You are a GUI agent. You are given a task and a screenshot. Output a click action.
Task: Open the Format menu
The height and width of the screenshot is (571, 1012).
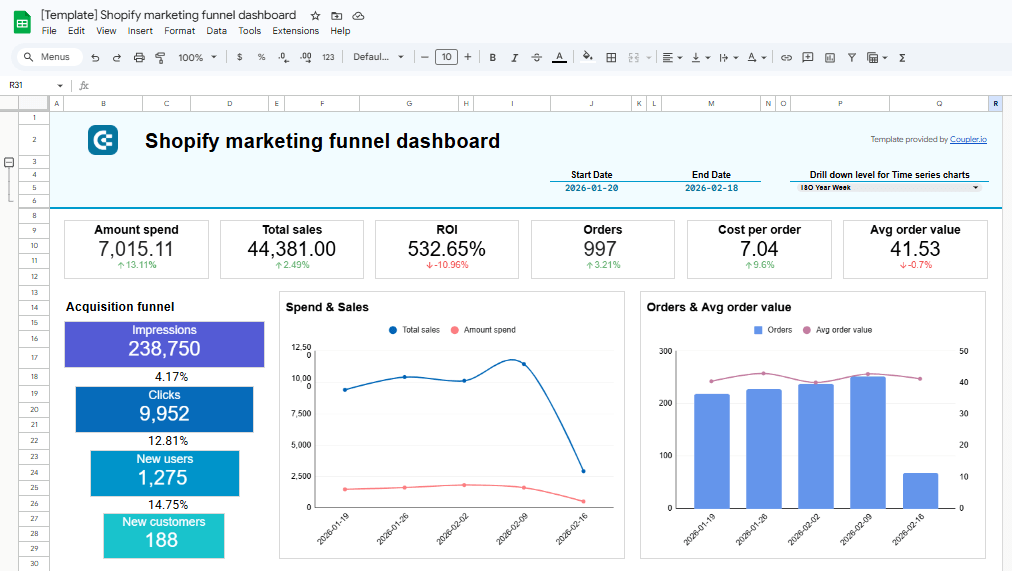click(179, 30)
